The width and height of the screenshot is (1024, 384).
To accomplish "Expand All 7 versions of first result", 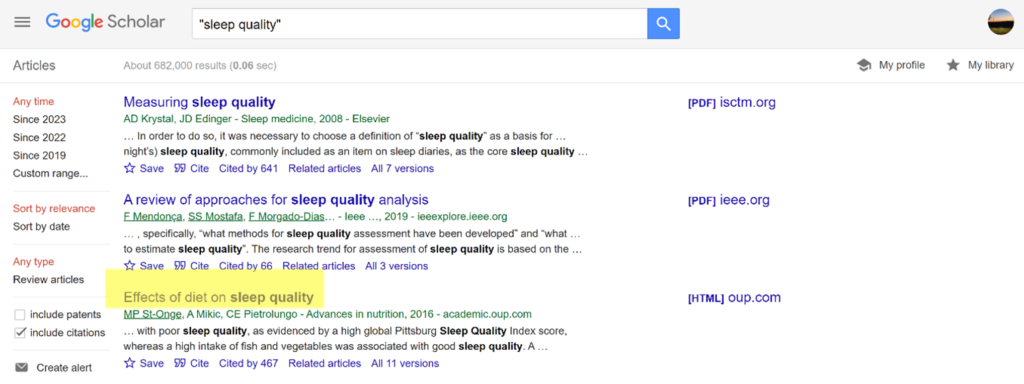I will [x=402, y=168].
